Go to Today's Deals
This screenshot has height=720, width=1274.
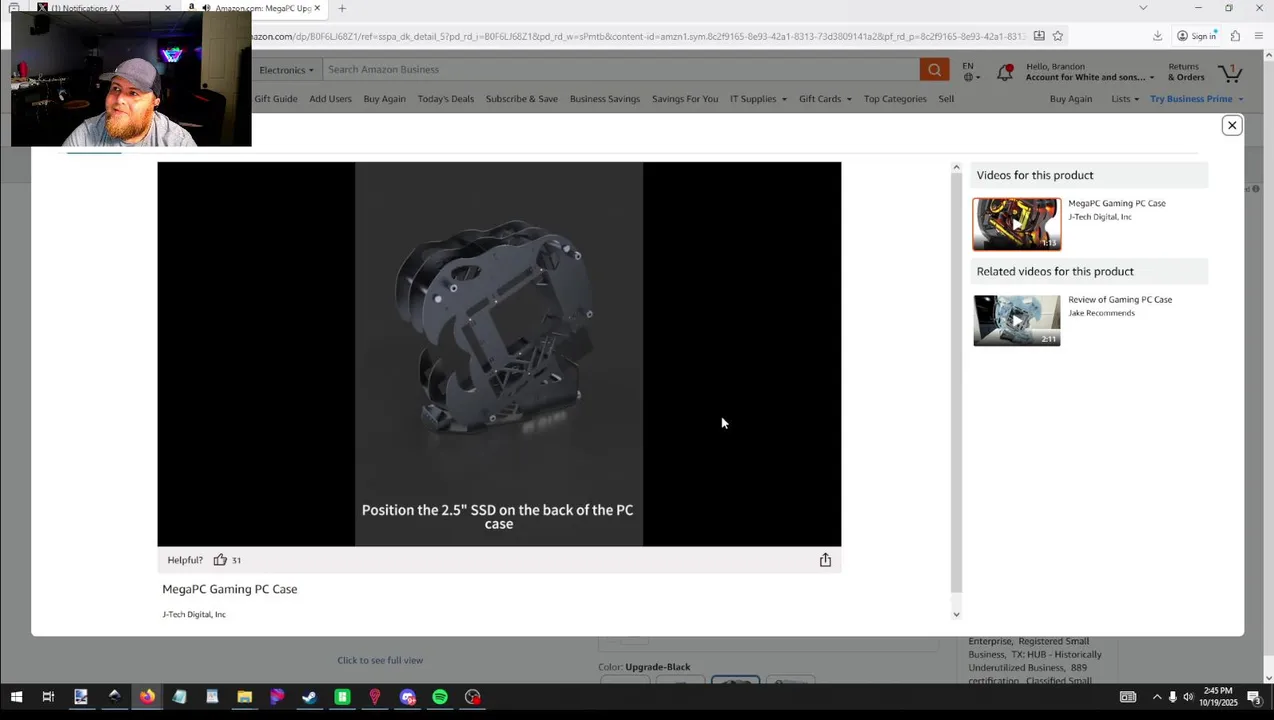(446, 99)
